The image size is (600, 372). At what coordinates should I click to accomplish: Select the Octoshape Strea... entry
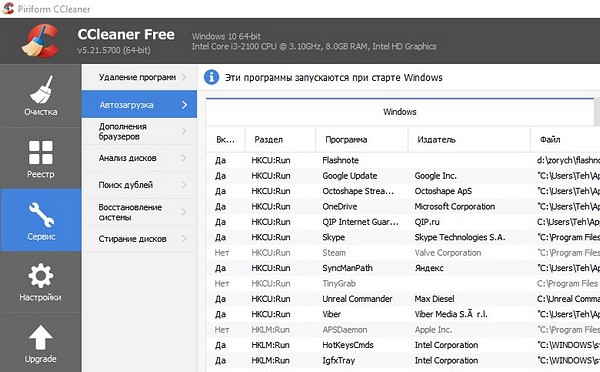[403, 191]
